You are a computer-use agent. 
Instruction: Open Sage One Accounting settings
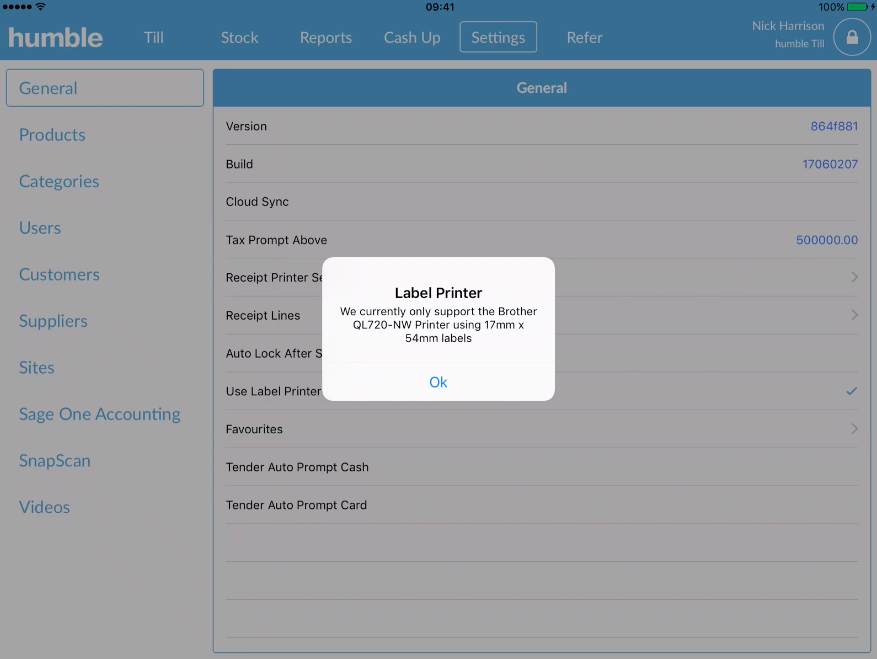tap(100, 414)
